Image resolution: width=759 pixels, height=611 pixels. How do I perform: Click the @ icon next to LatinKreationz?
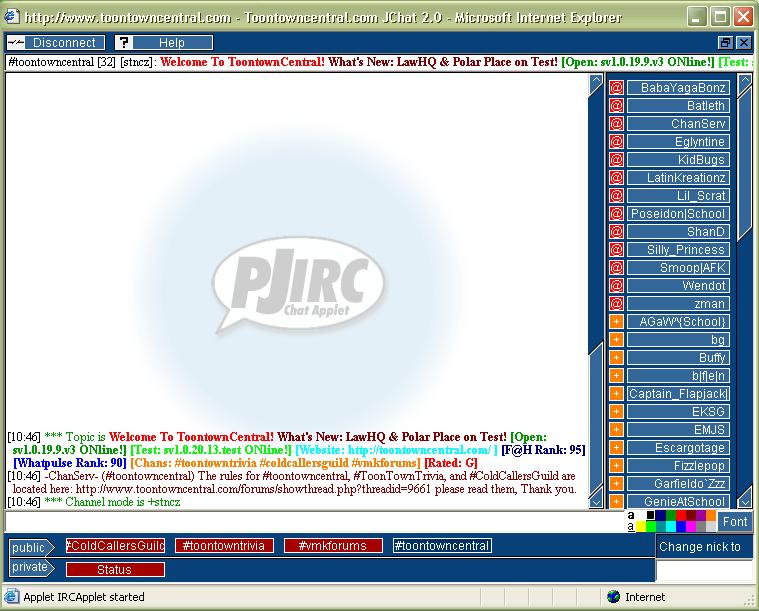[x=616, y=178]
